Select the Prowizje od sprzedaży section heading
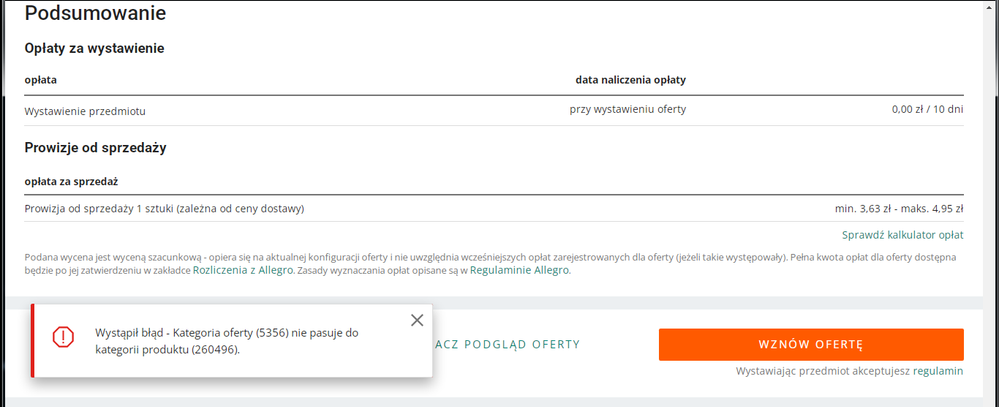 96,148
